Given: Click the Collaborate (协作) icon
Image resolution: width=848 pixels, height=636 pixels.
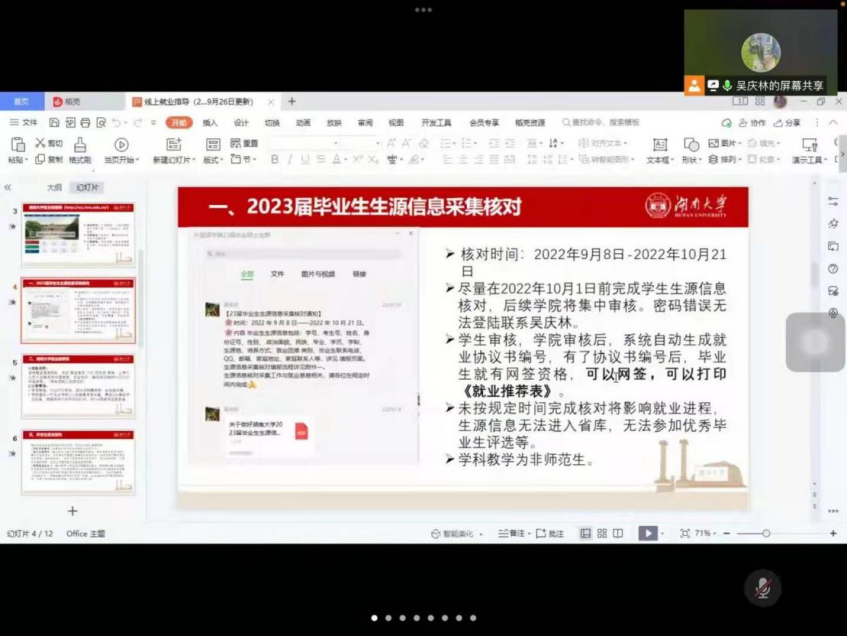Looking at the screenshot, I should [x=752, y=123].
